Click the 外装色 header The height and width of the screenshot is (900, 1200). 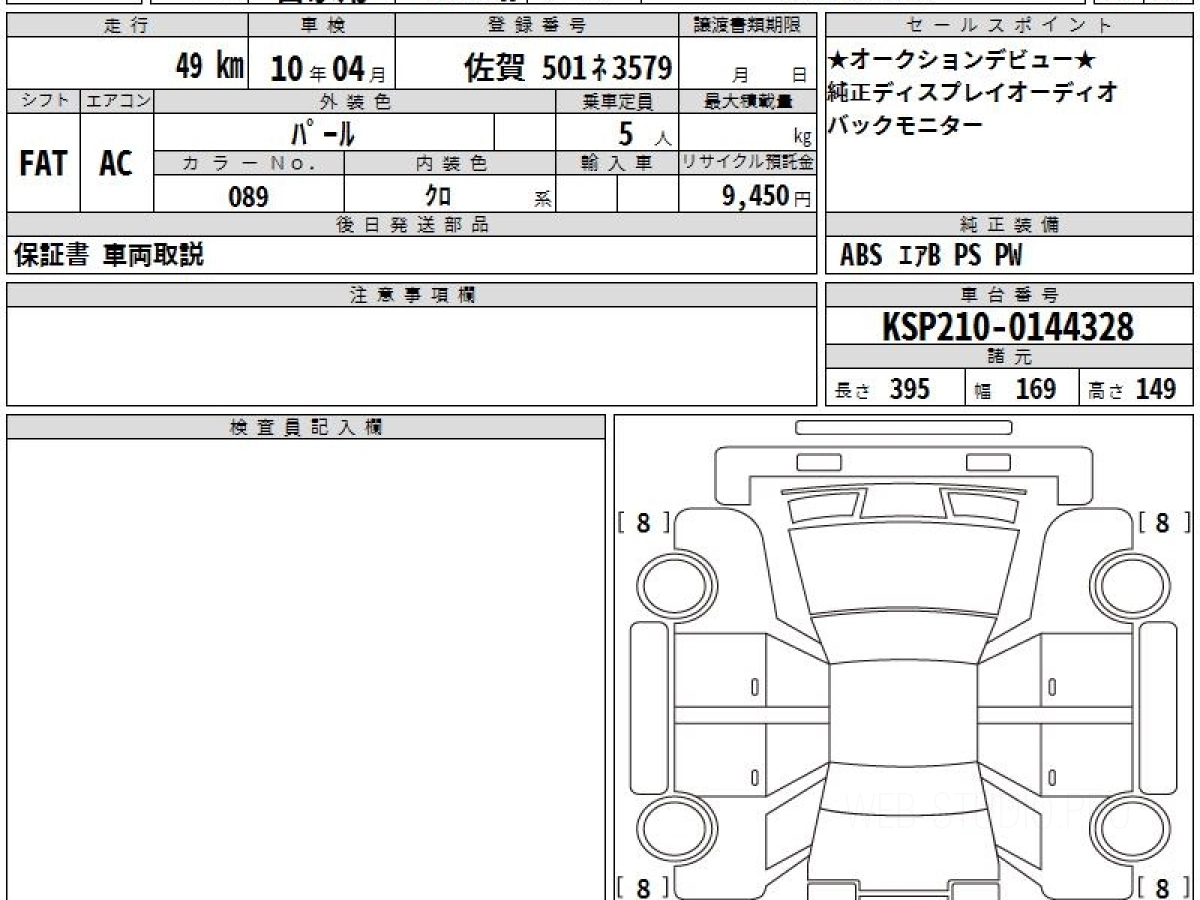[x=355, y=101]
